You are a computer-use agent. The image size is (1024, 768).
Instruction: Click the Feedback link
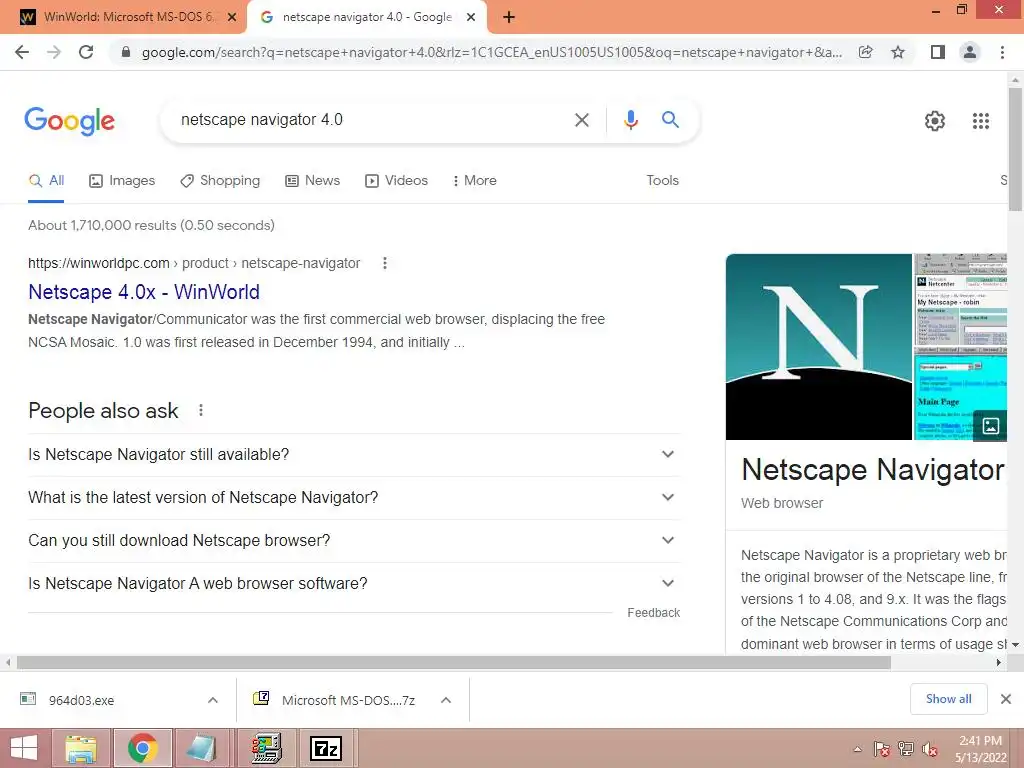point(654,613)
